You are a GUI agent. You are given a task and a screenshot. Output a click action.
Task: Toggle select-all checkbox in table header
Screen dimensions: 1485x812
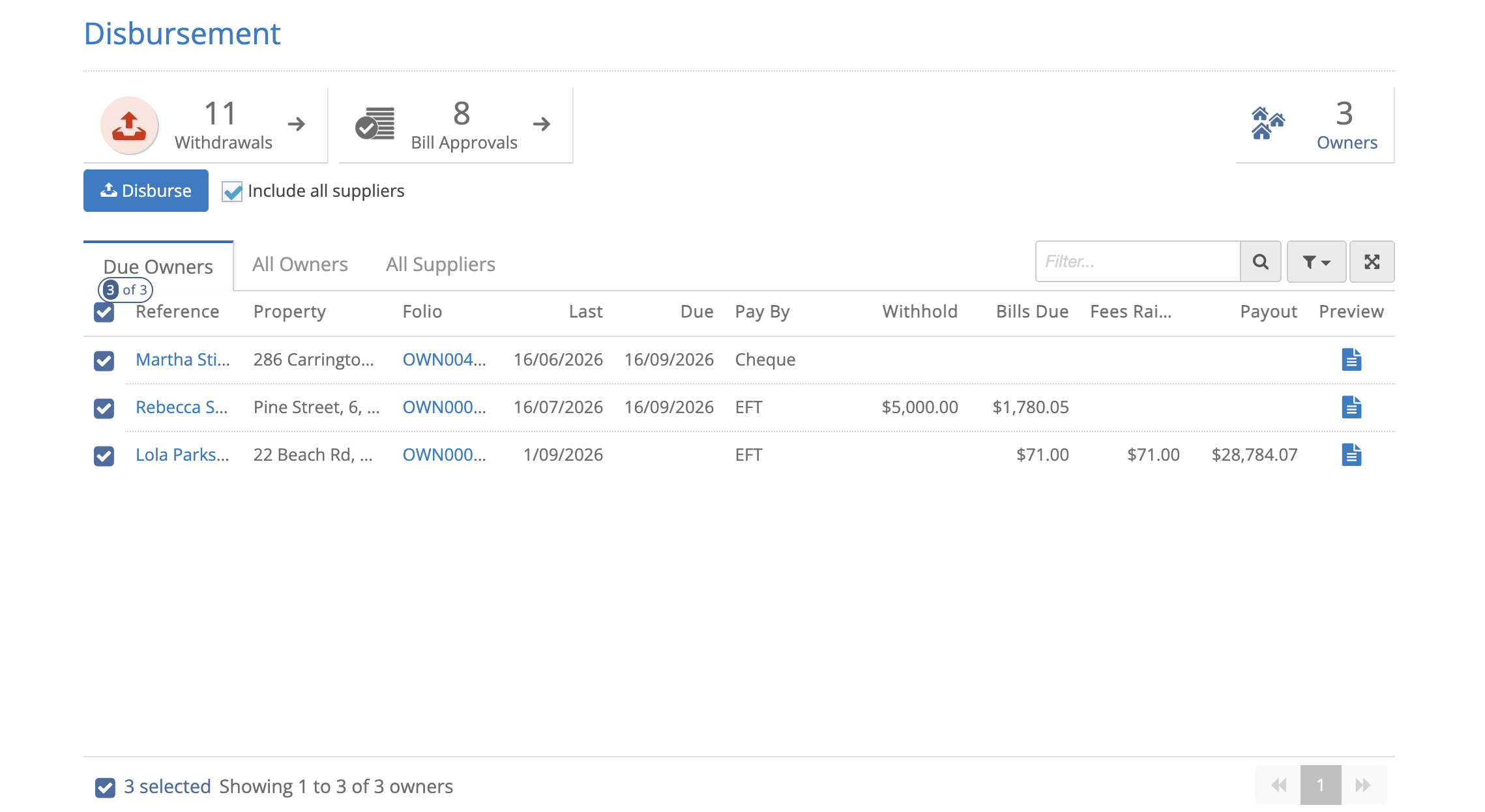coord(104,313)
